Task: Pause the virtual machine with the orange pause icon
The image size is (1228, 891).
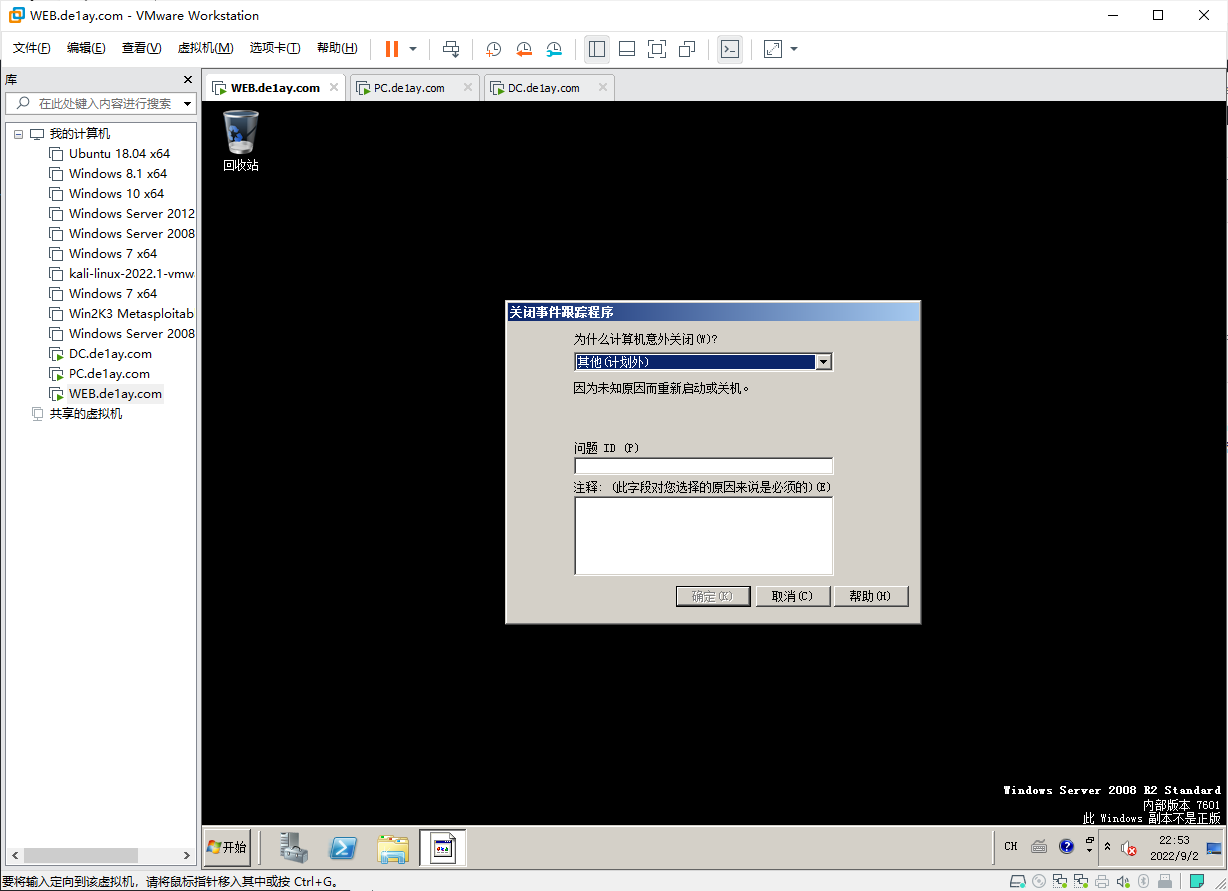Action: click(x=392, y=49)
